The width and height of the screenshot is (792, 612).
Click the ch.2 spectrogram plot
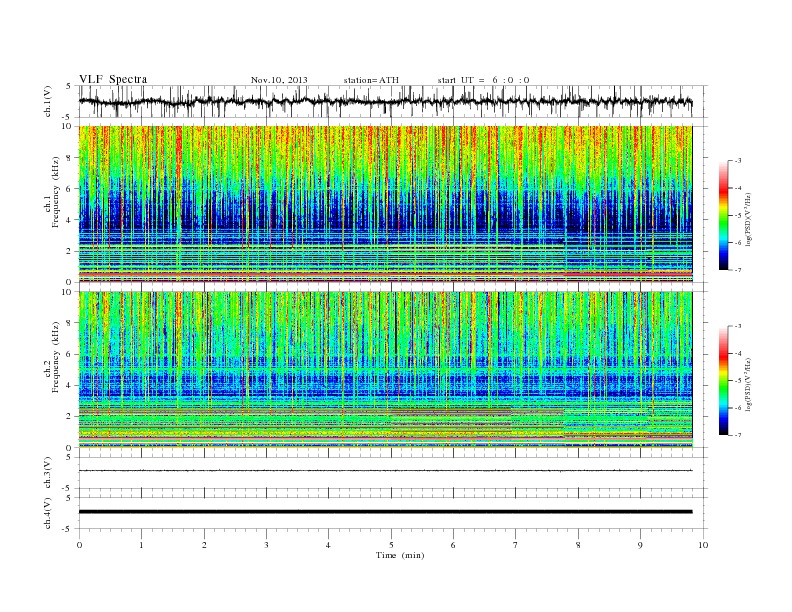click(386, 370)
